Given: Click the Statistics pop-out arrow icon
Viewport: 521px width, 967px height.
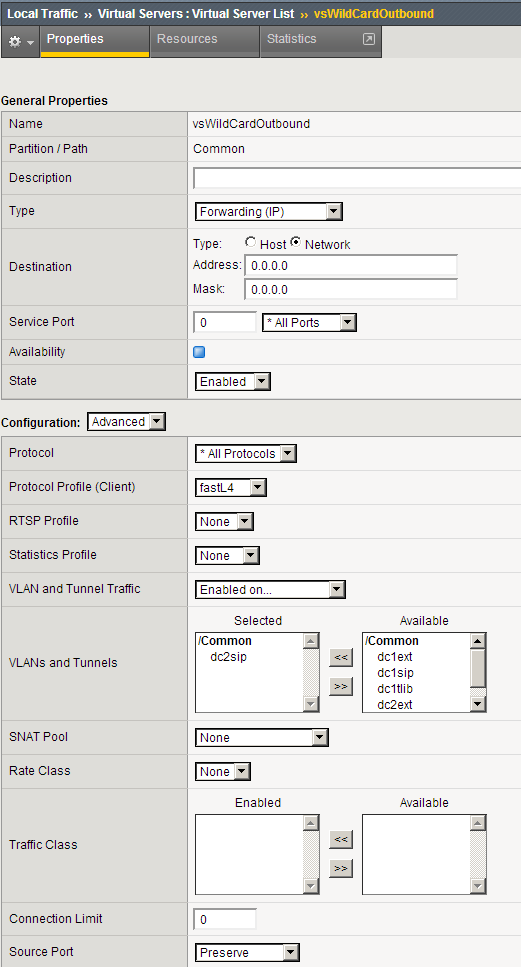Looking at the screenshot, I should click(368, 39).
